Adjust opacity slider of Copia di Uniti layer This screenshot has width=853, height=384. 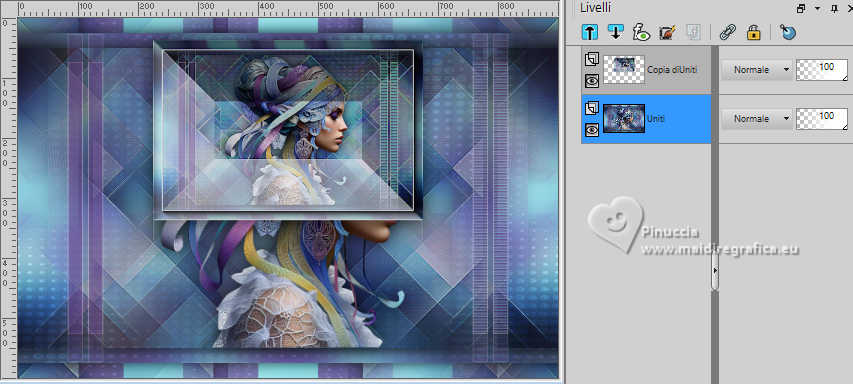tap(821, 70)
